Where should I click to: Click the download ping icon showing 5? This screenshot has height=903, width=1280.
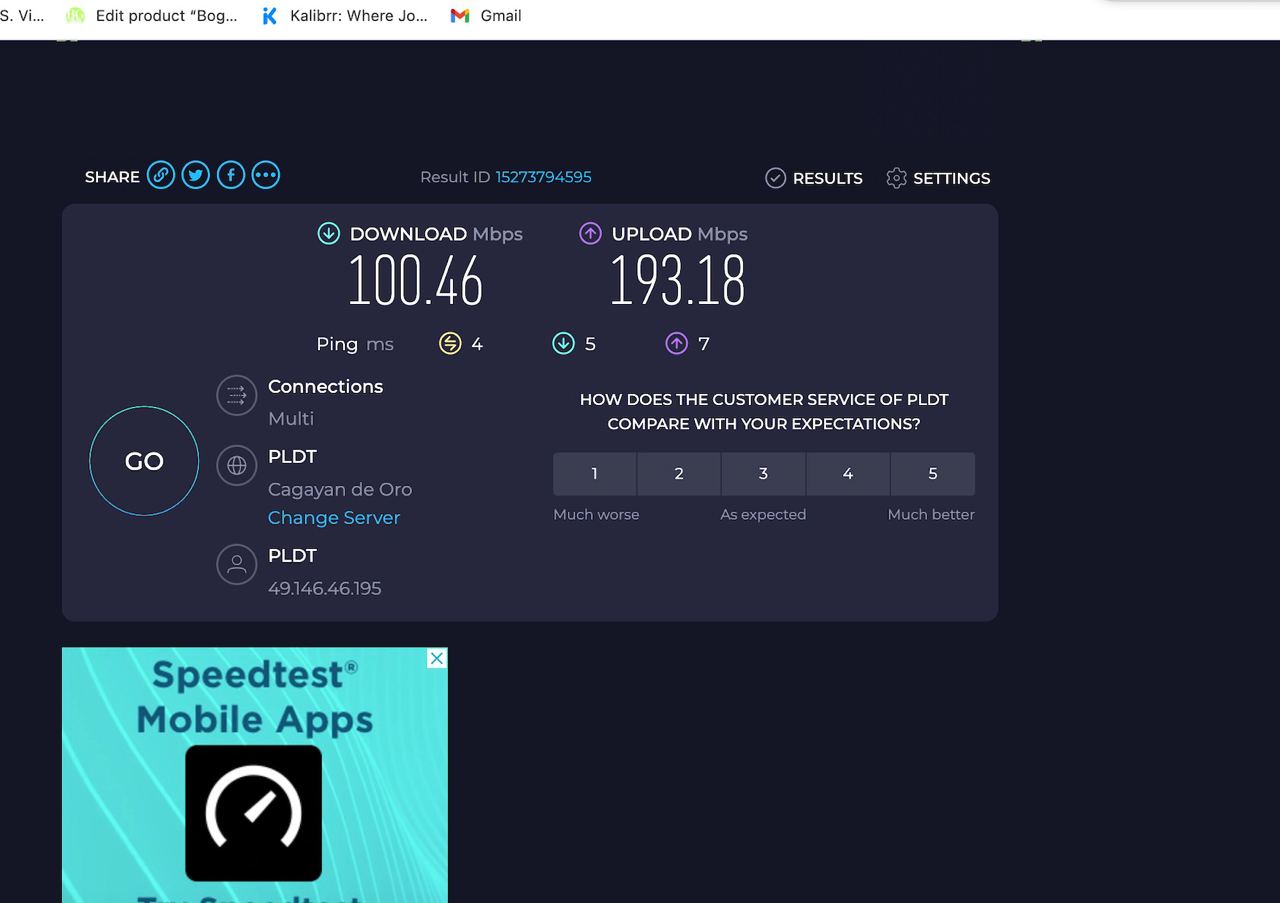point(563,344)
